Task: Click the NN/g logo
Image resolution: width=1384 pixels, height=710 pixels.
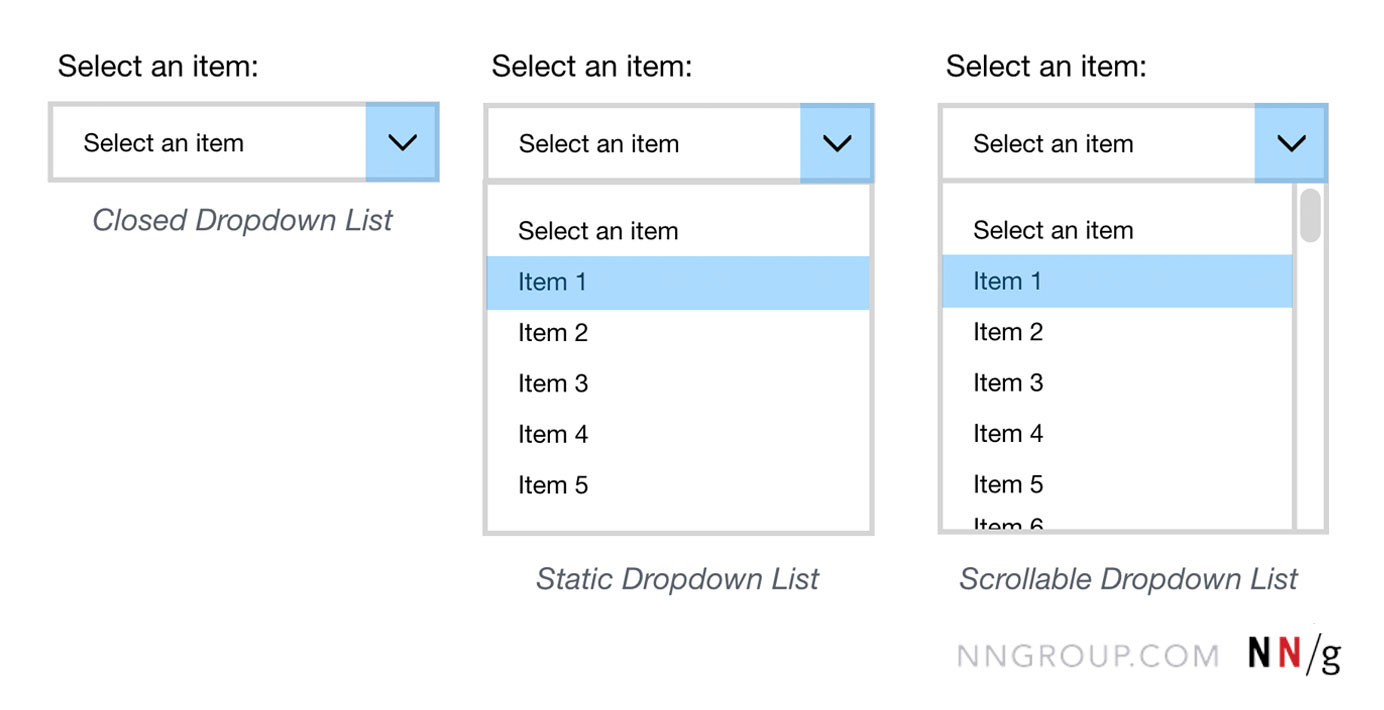Action: coord(1294,654)
